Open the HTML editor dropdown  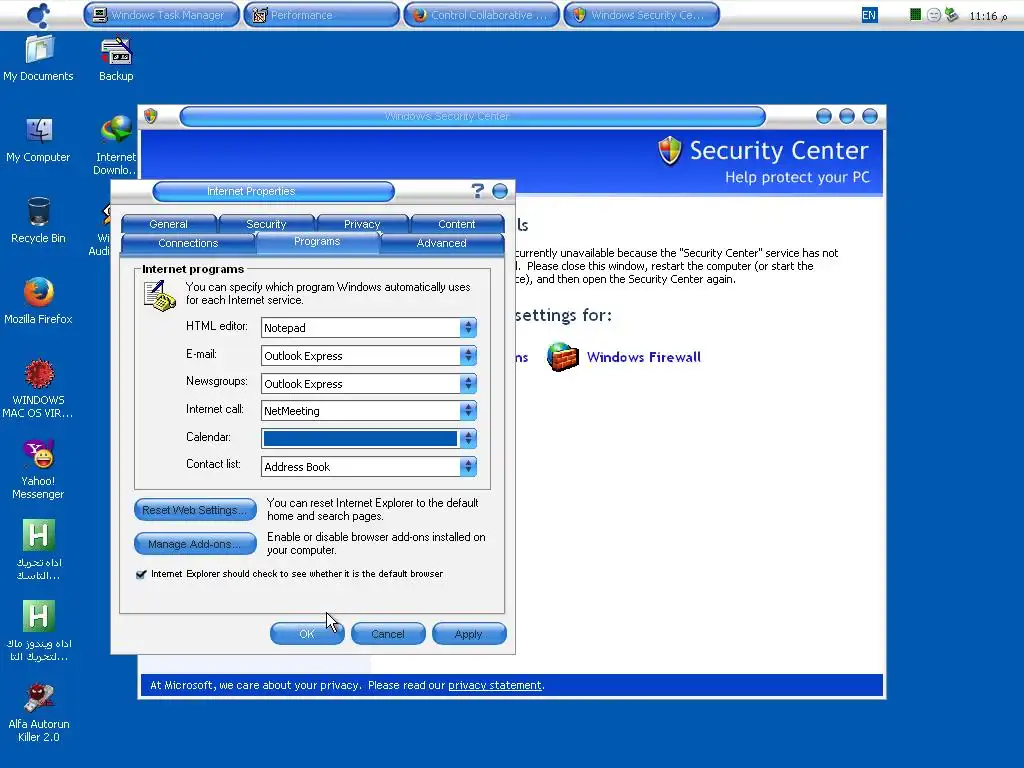point(468,328)
